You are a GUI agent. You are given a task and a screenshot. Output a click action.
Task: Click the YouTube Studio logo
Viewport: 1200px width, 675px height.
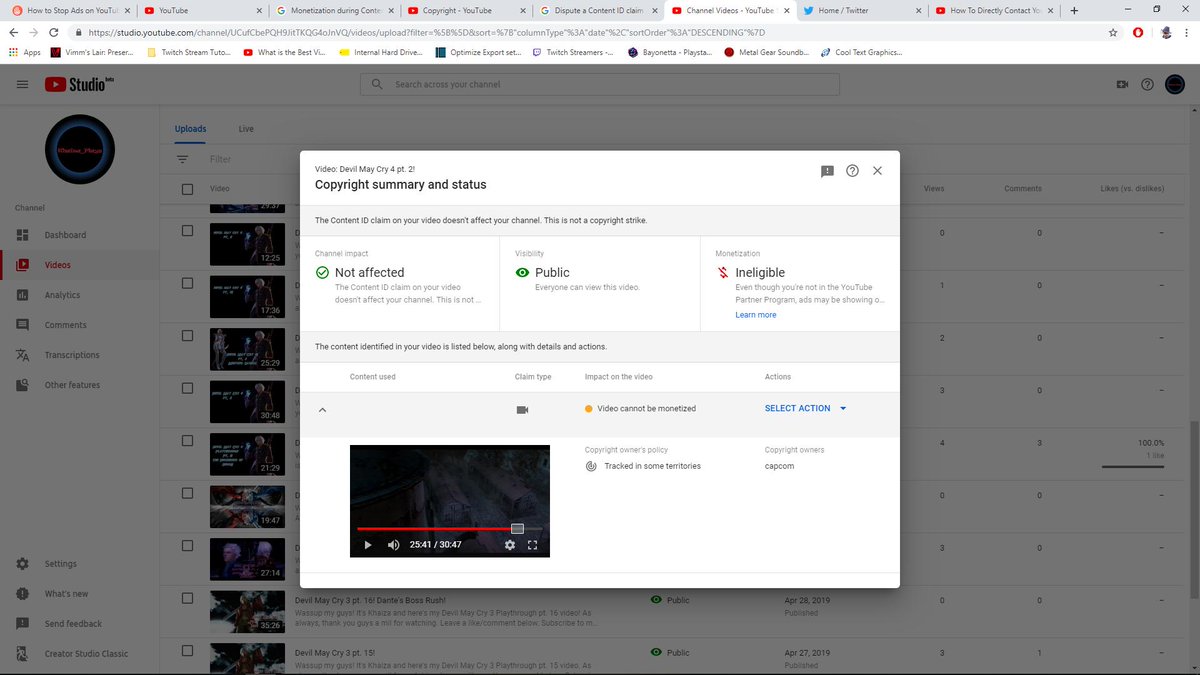pyautogui.click(x=79, y=85)
